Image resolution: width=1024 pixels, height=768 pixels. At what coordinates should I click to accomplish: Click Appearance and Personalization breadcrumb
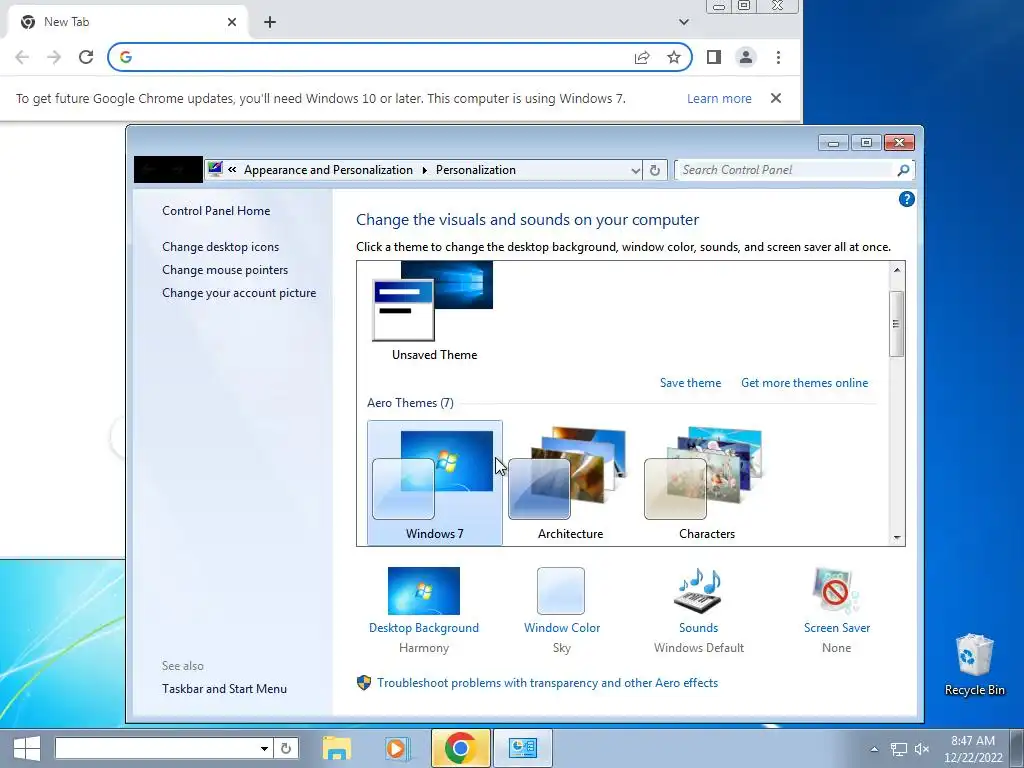pos(328,170)
